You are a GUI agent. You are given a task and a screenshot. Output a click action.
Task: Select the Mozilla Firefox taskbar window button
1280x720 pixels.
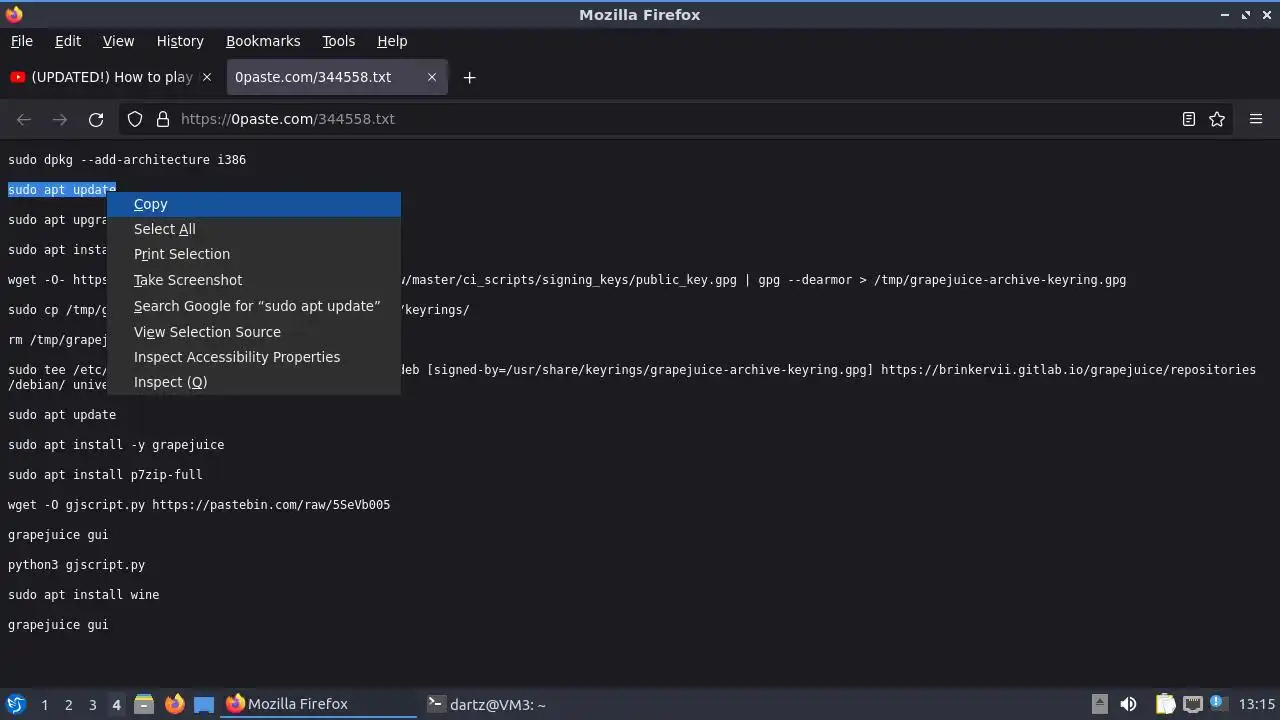pos(318,704)
